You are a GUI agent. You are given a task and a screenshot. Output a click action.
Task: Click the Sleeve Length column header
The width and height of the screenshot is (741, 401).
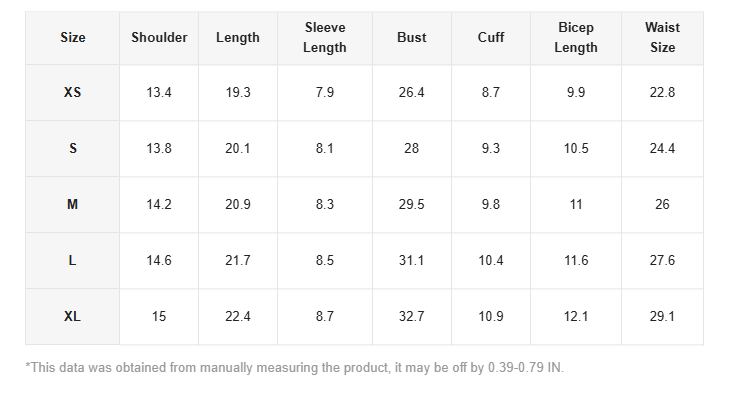(325, 38)
